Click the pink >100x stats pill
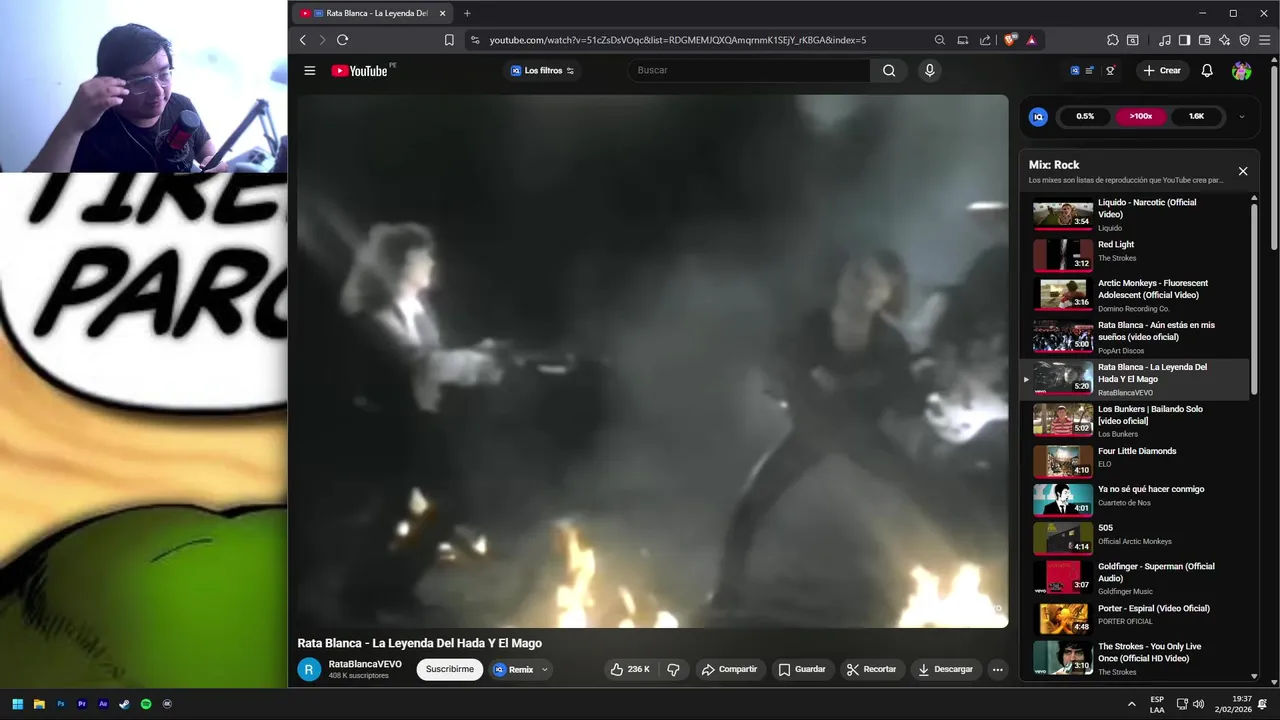Image resolution: width=1280 pixels, height=720 pixels. point(1141,117)
